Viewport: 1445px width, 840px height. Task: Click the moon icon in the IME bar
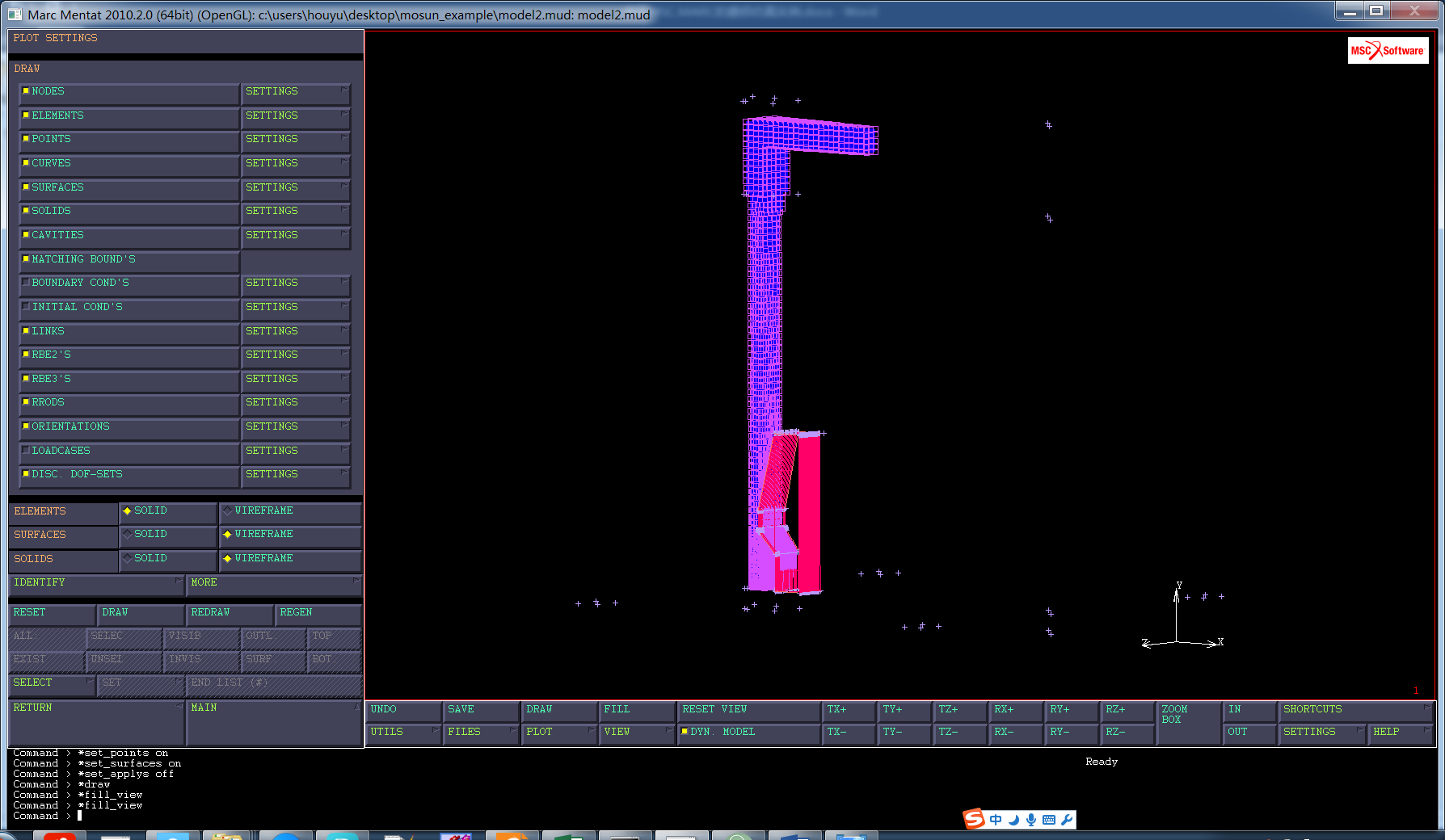tap(1013, 820)
